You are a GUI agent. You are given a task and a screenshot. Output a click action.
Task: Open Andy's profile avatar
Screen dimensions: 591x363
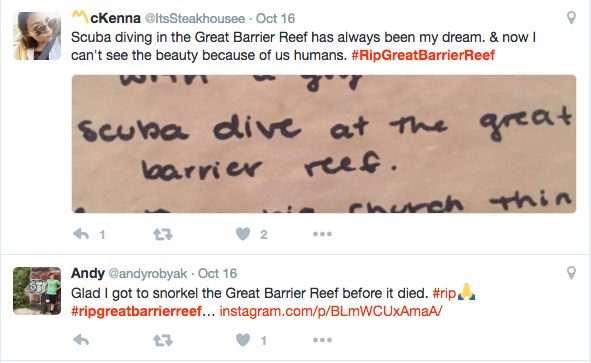click(37, 291)
